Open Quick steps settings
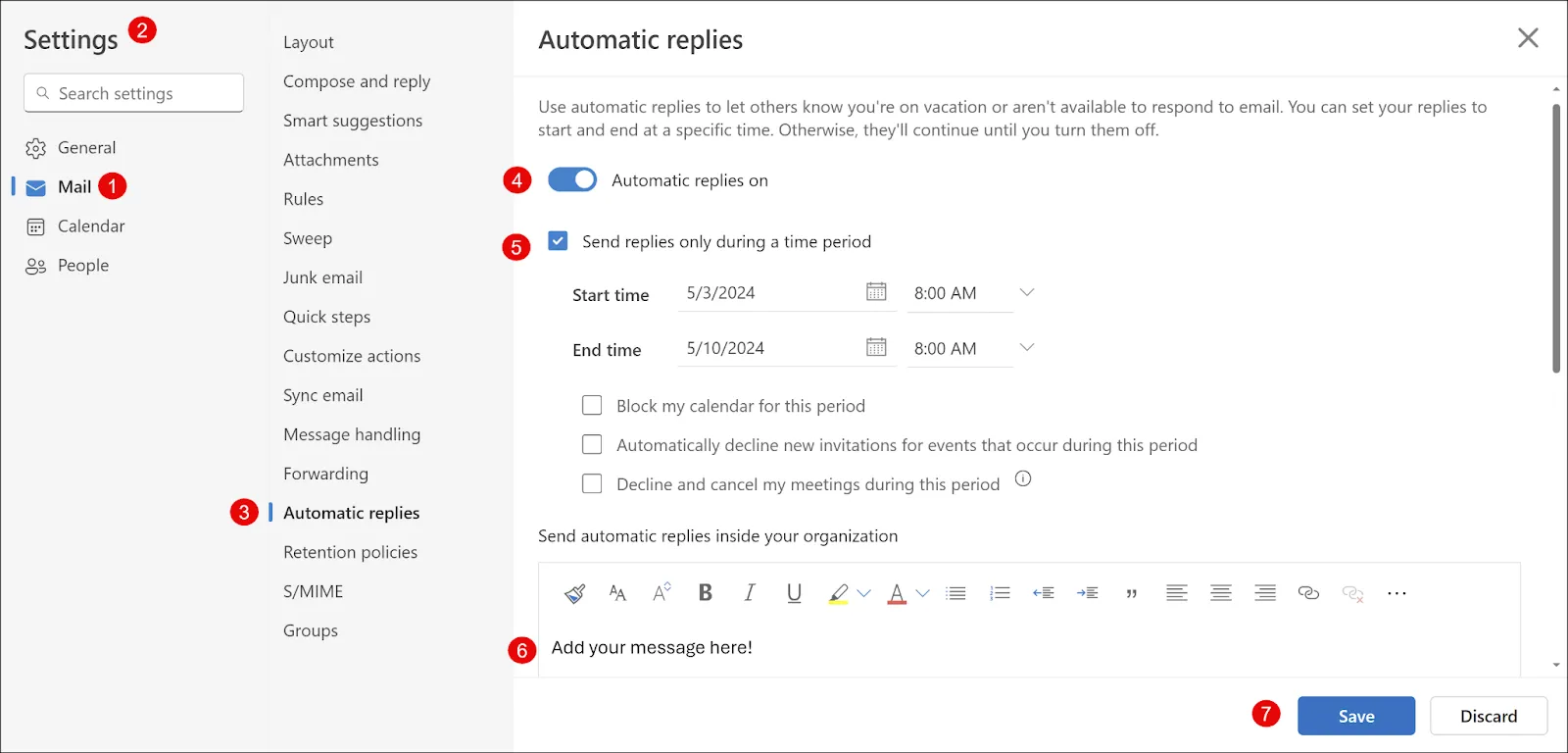Viewport: 1568px width, 753px height. tap(326, 317)
